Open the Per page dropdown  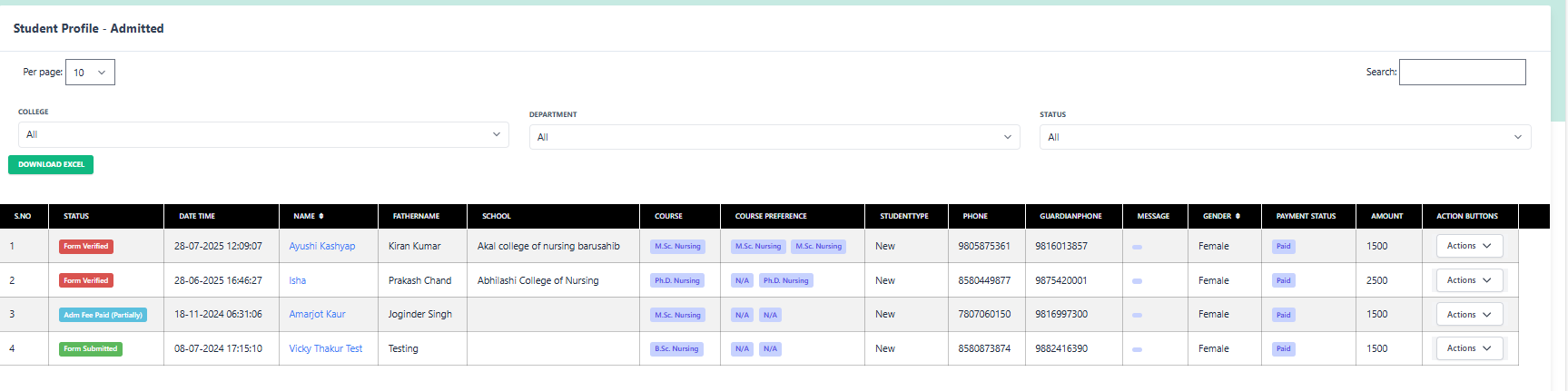click(x=90, y=73)
